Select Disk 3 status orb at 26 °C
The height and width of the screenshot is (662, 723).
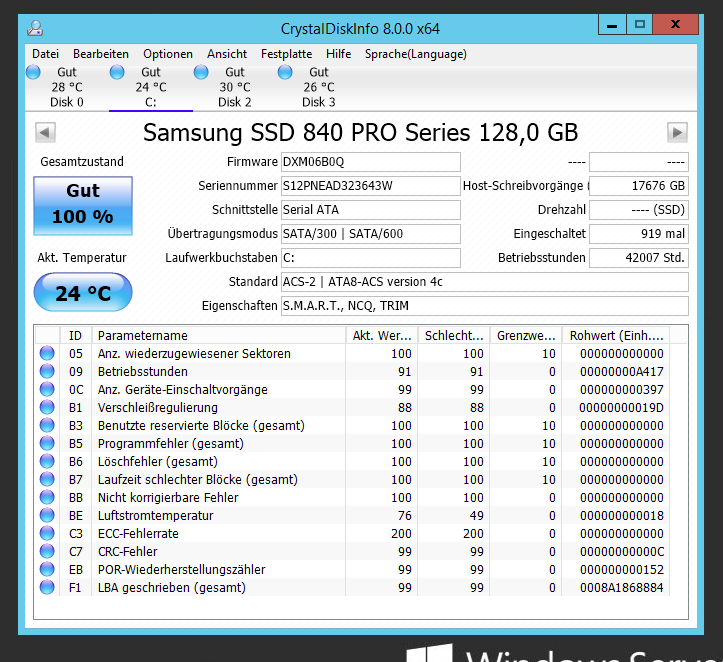coord(285,72)
